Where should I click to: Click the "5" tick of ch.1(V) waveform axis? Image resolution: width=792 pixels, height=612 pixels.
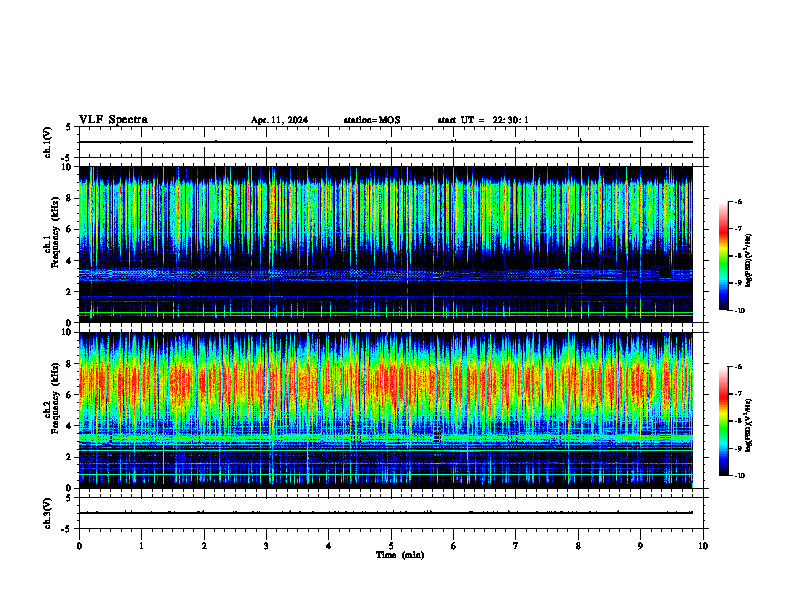point(68,127)
